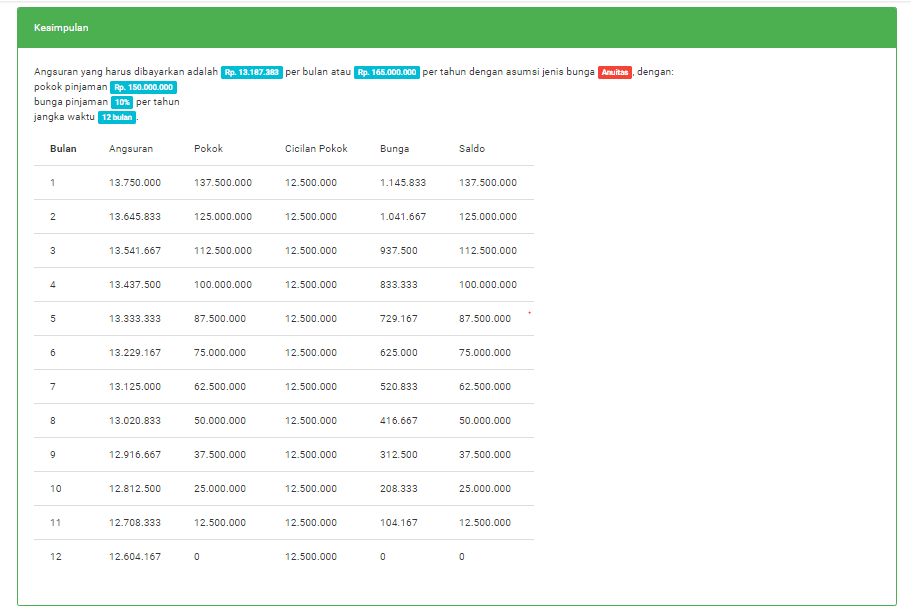
Task: Click Saldo column cell 50.000.000
Action: pos(485,420)
